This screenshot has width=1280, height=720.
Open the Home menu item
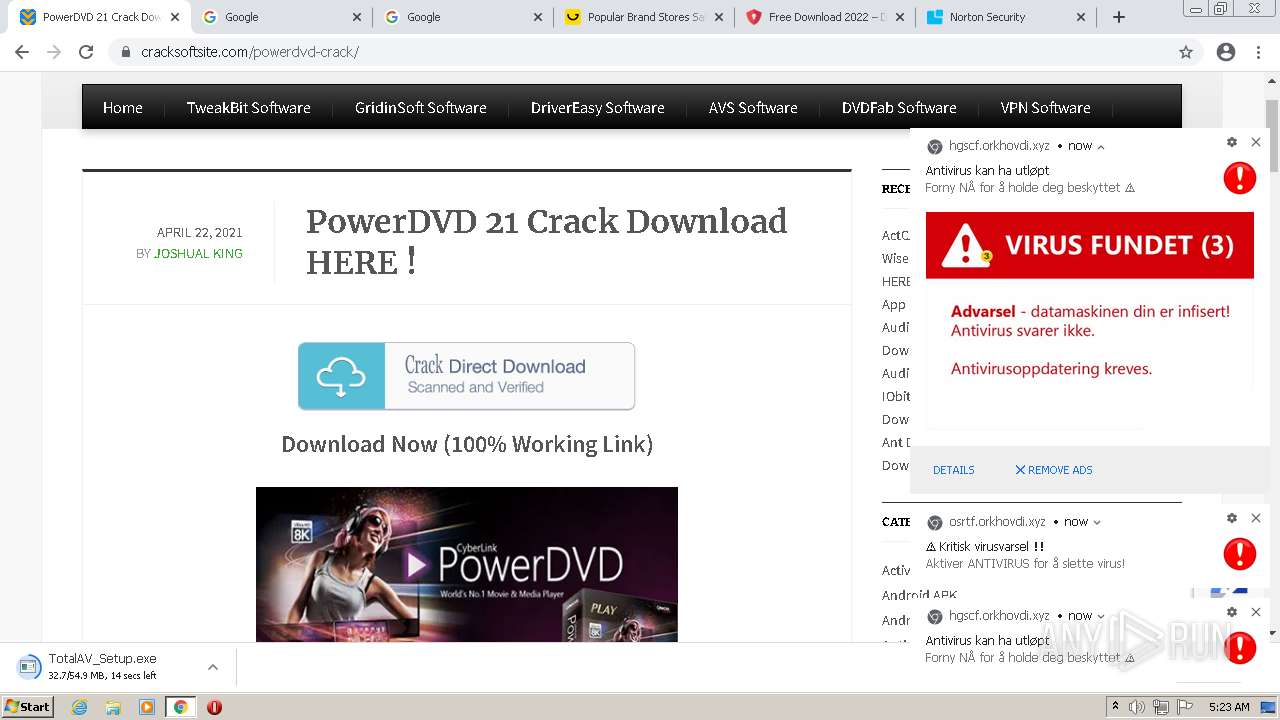(x=123, y=108)
